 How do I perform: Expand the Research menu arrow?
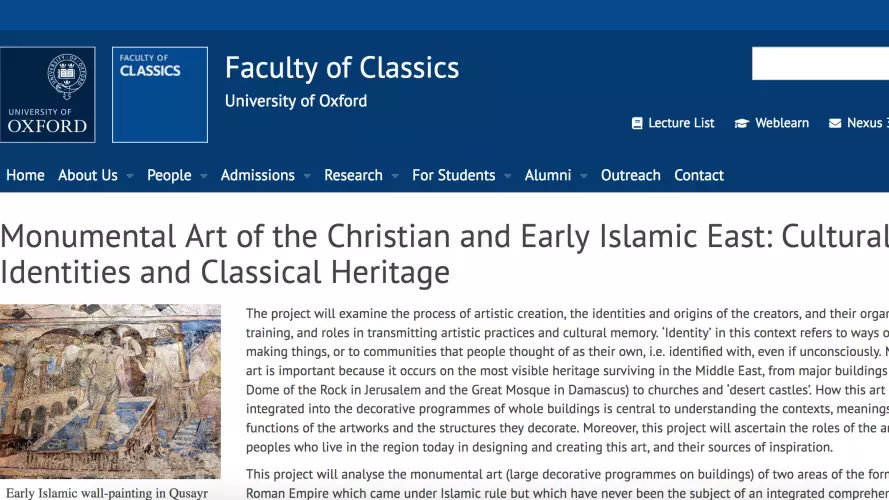point(395,176)
